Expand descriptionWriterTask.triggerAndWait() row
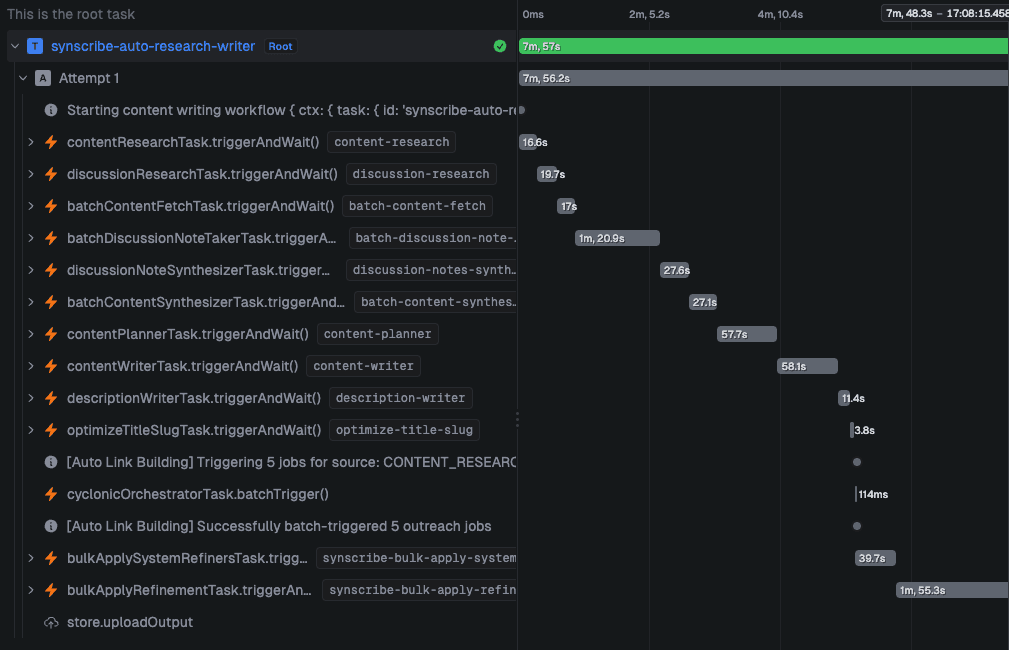This screenshot has width=1009, height=650. 31,398
